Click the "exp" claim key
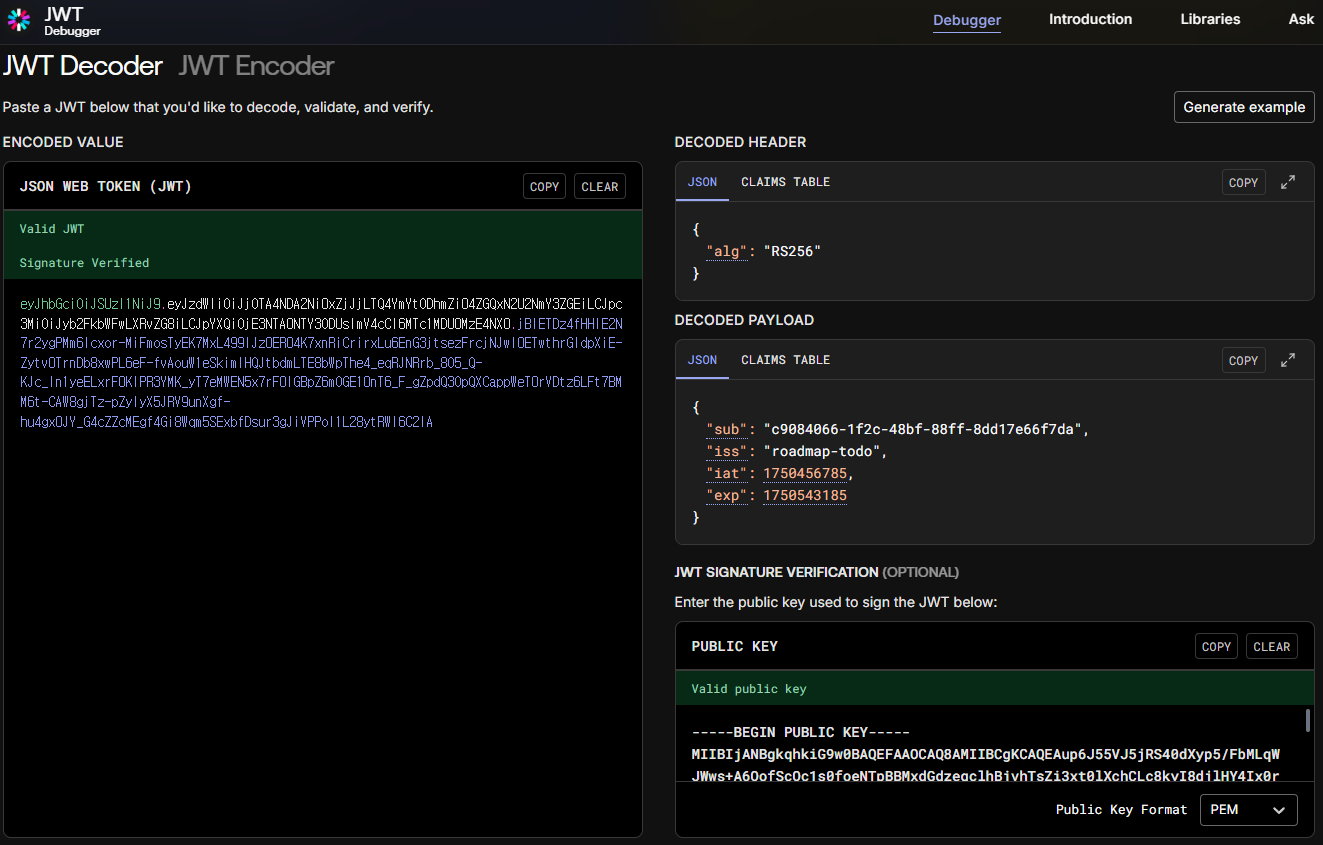This screenshot has width=1323, height=845. coord(727,496)
